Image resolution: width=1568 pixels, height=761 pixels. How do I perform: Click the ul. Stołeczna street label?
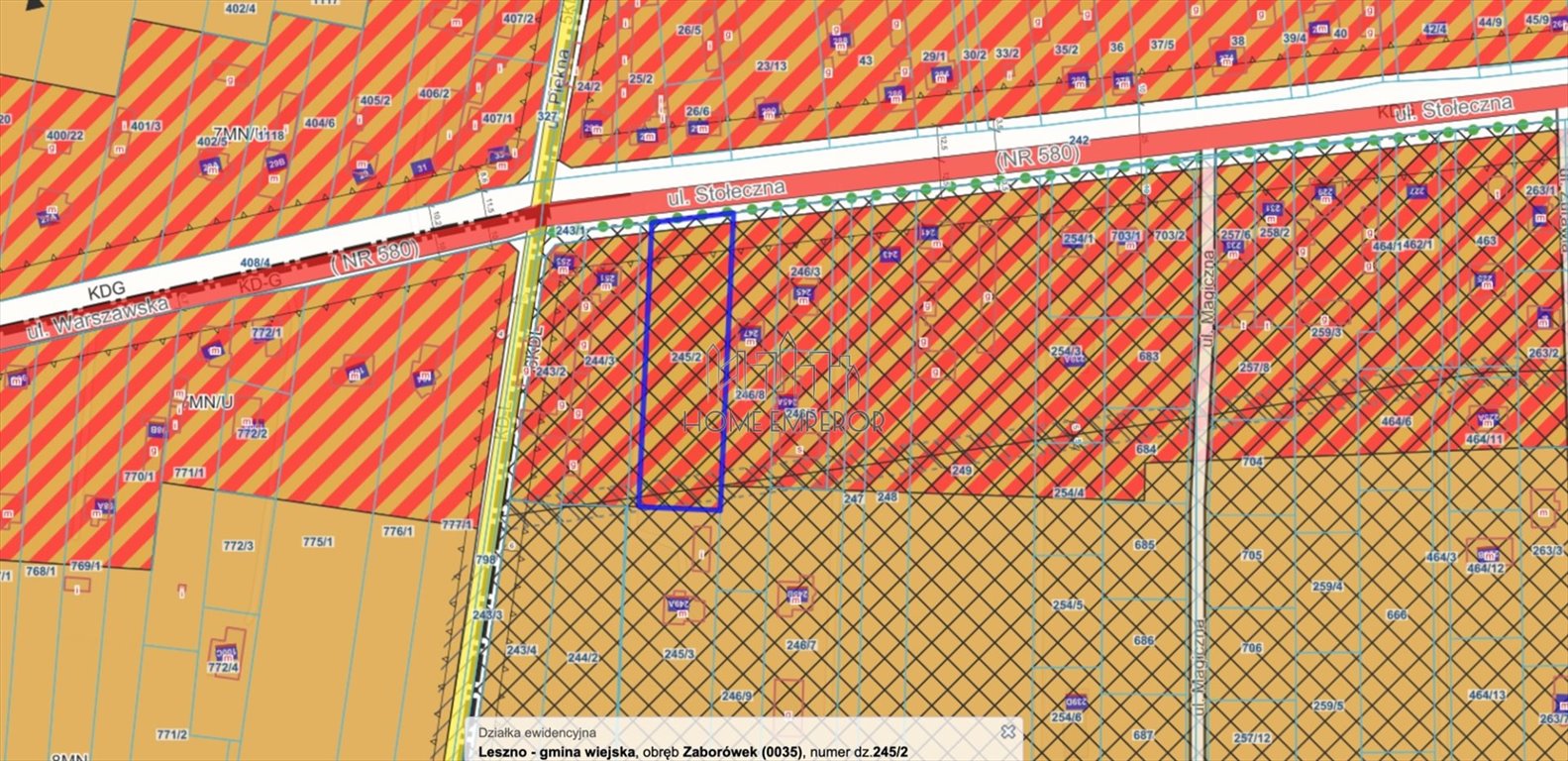728,193
